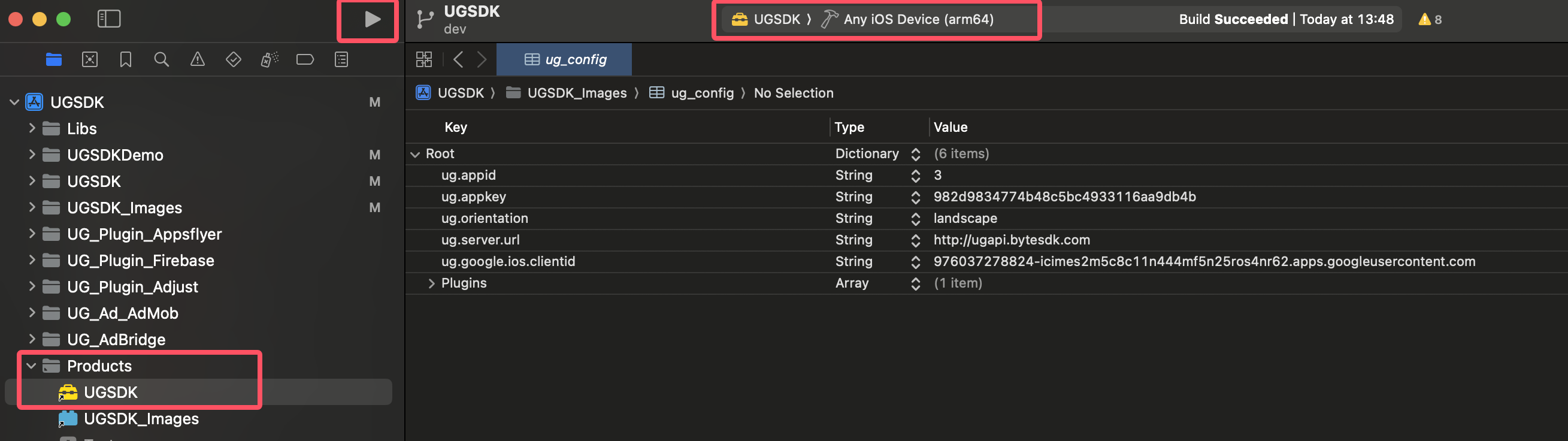The height and width of the screenshot is (441, 1568).
Task: Select the UG_Plugin_Firebase folder row
Action: click(x=198, y=260)
